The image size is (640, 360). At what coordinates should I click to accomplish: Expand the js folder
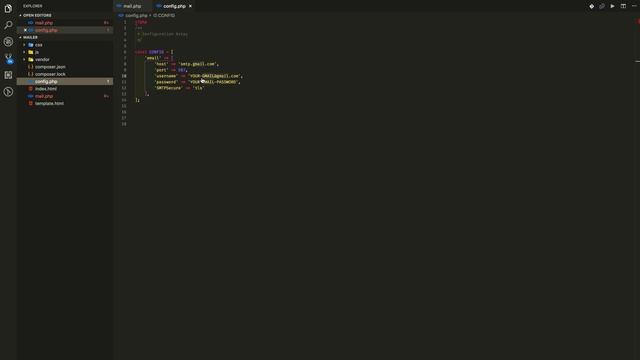click(x=37, y=52)
